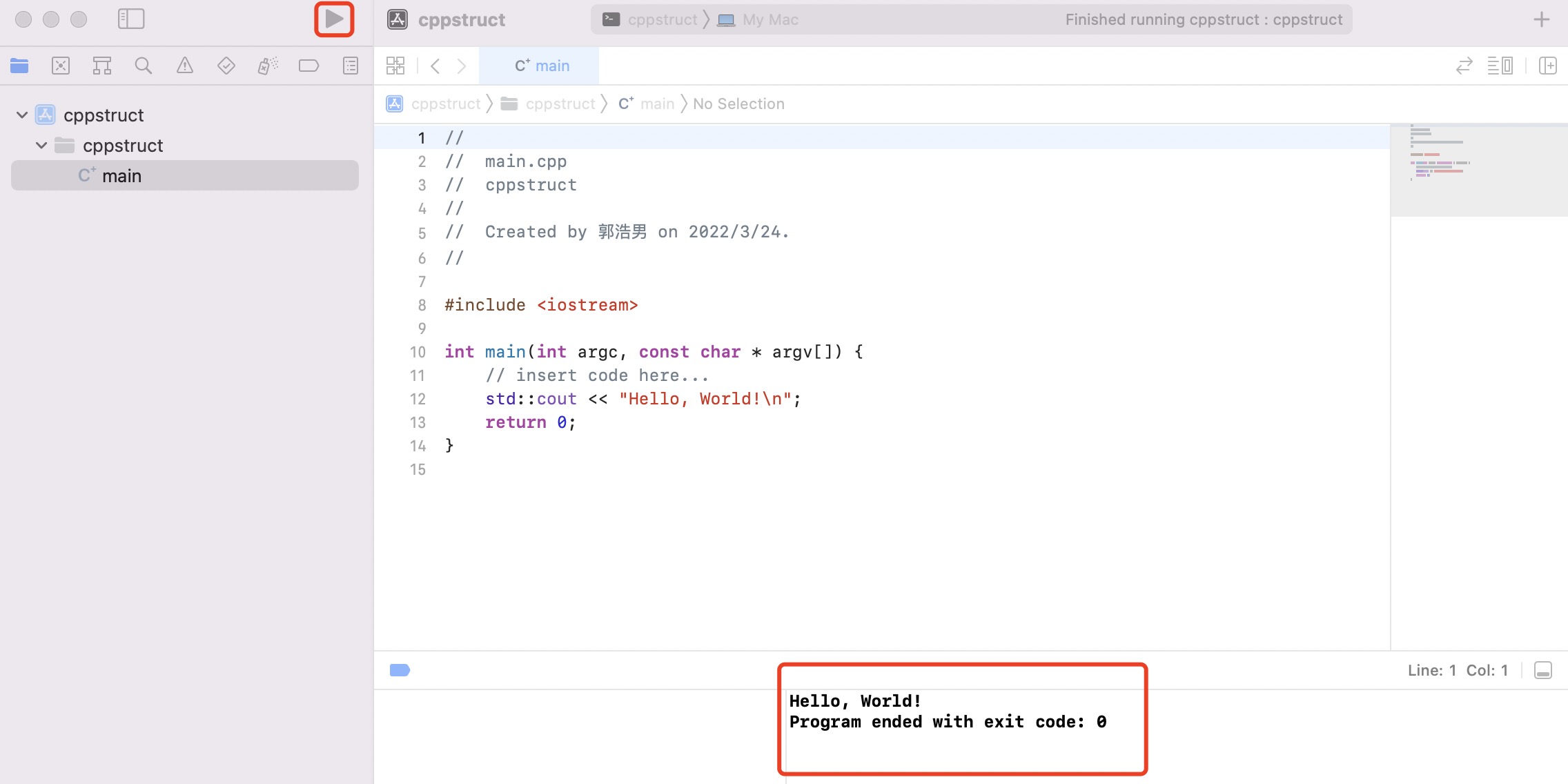Collapse the cppstruct project in the navigator

[x=21, y=115]
